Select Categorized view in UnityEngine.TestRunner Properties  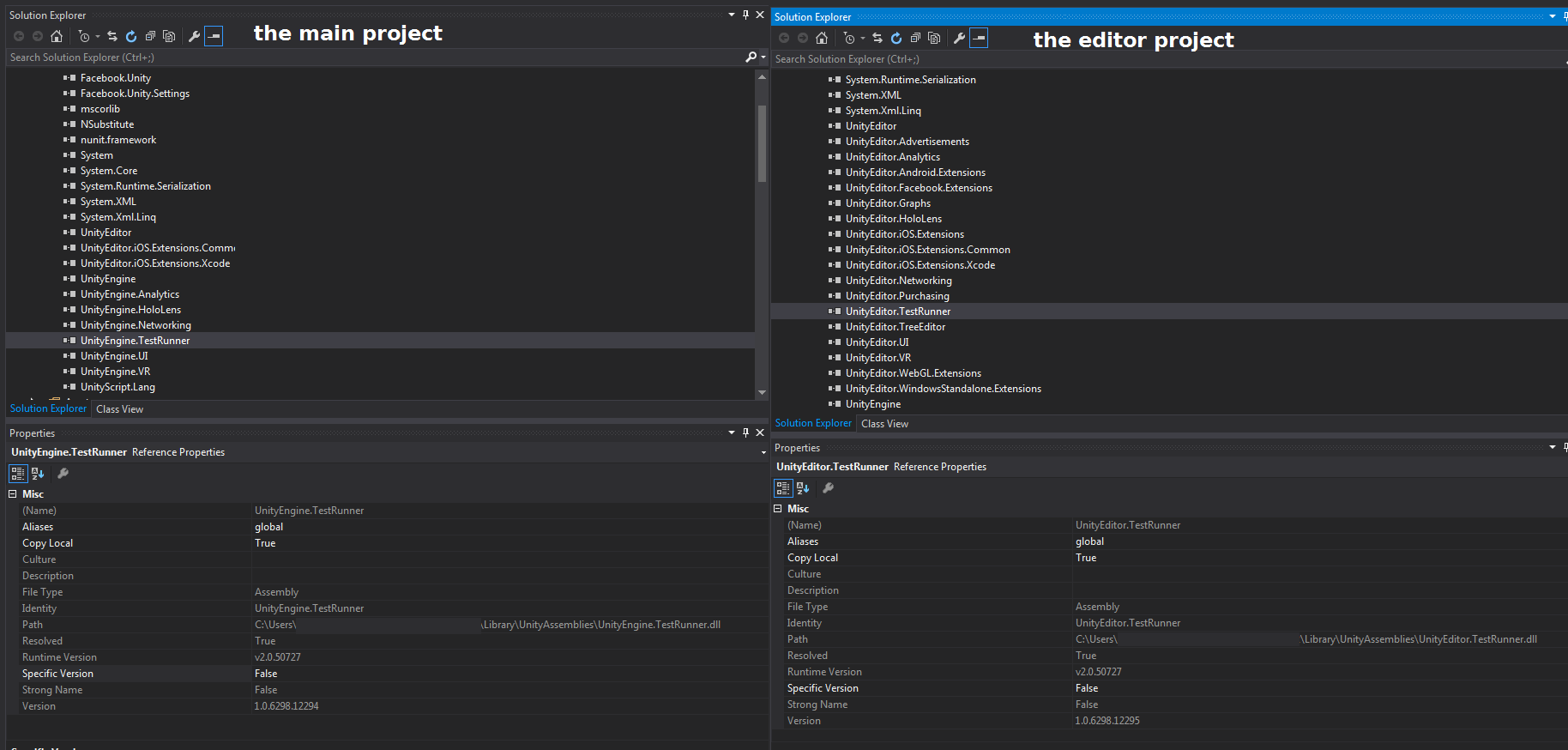tap(18, 473)
